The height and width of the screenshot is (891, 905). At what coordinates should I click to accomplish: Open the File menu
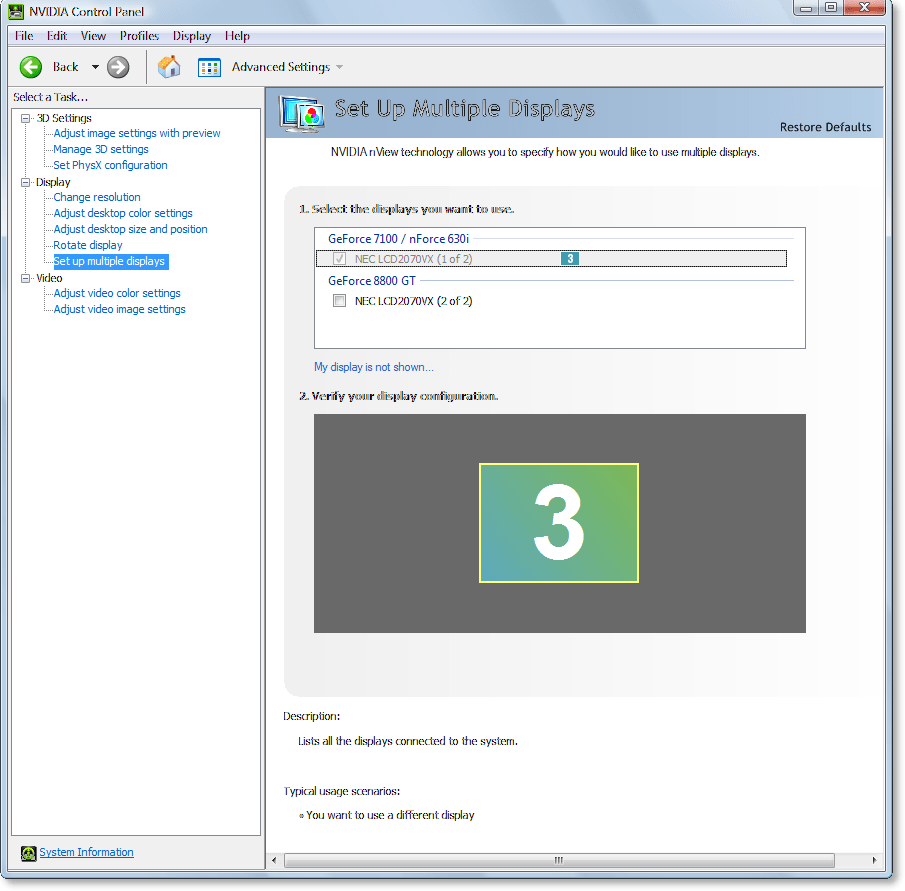[x=23, y=35]
